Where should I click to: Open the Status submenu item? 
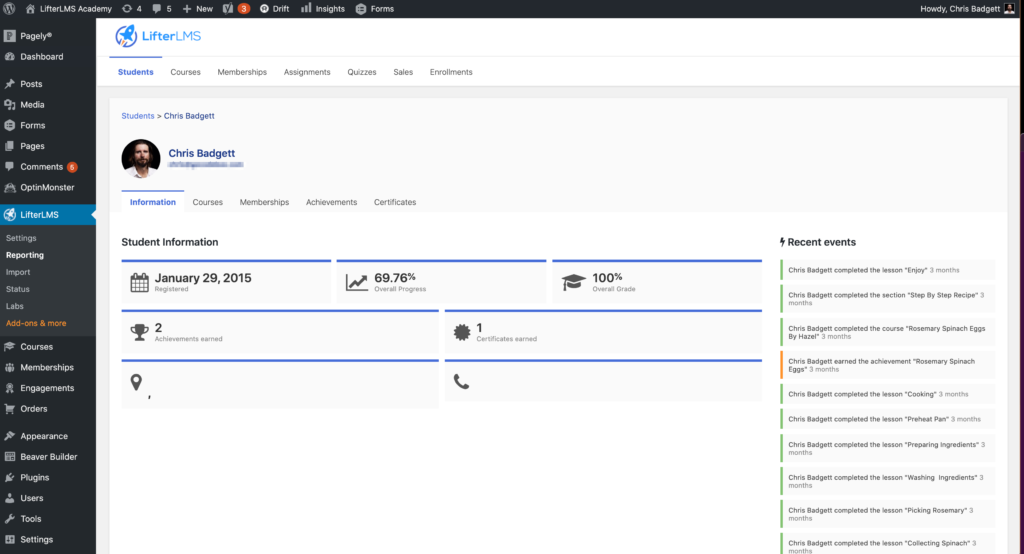coord(18,289)
